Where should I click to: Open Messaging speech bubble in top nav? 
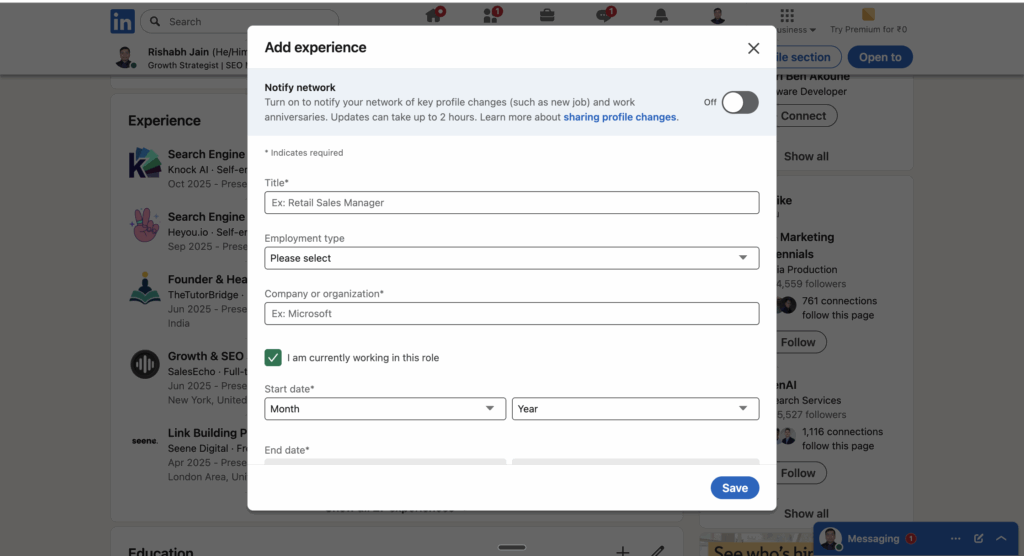pyautogui.click(x=604, y=15)
